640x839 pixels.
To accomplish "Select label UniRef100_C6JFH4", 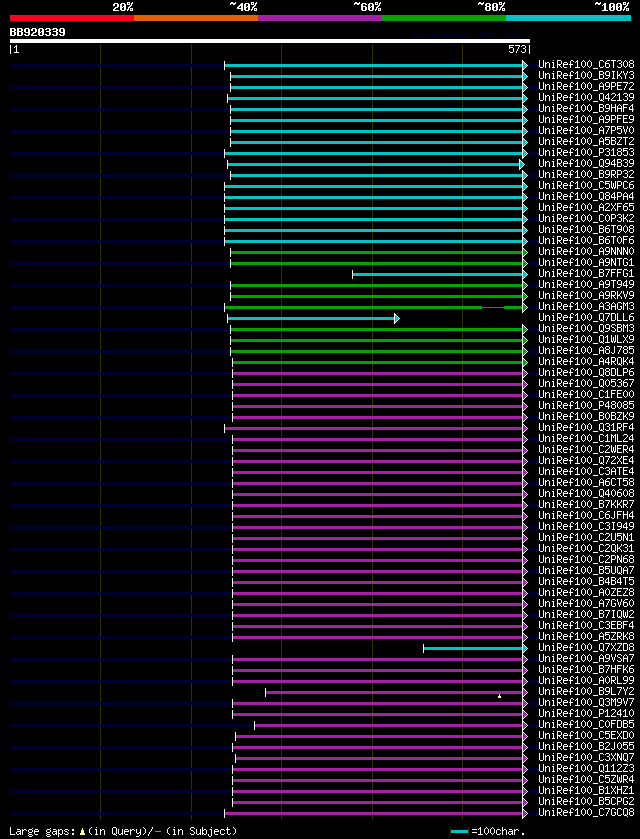I will [x=586, y=515].
